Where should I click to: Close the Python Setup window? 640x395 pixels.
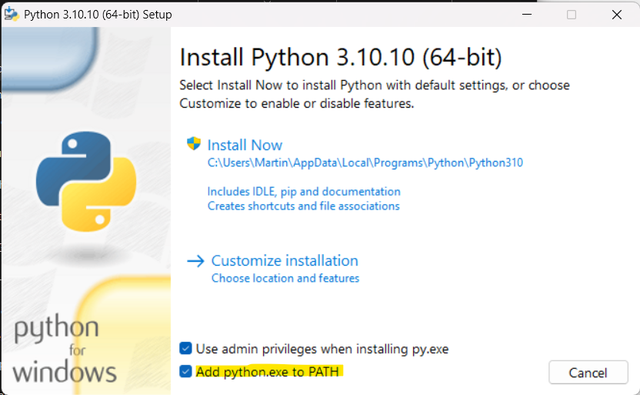(x=617, y=15)
